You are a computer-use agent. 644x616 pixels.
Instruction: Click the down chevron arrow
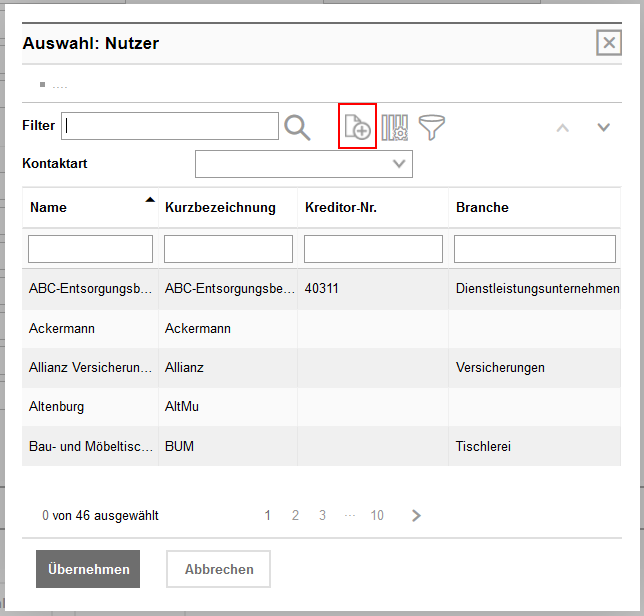click(x=603, y=127)
